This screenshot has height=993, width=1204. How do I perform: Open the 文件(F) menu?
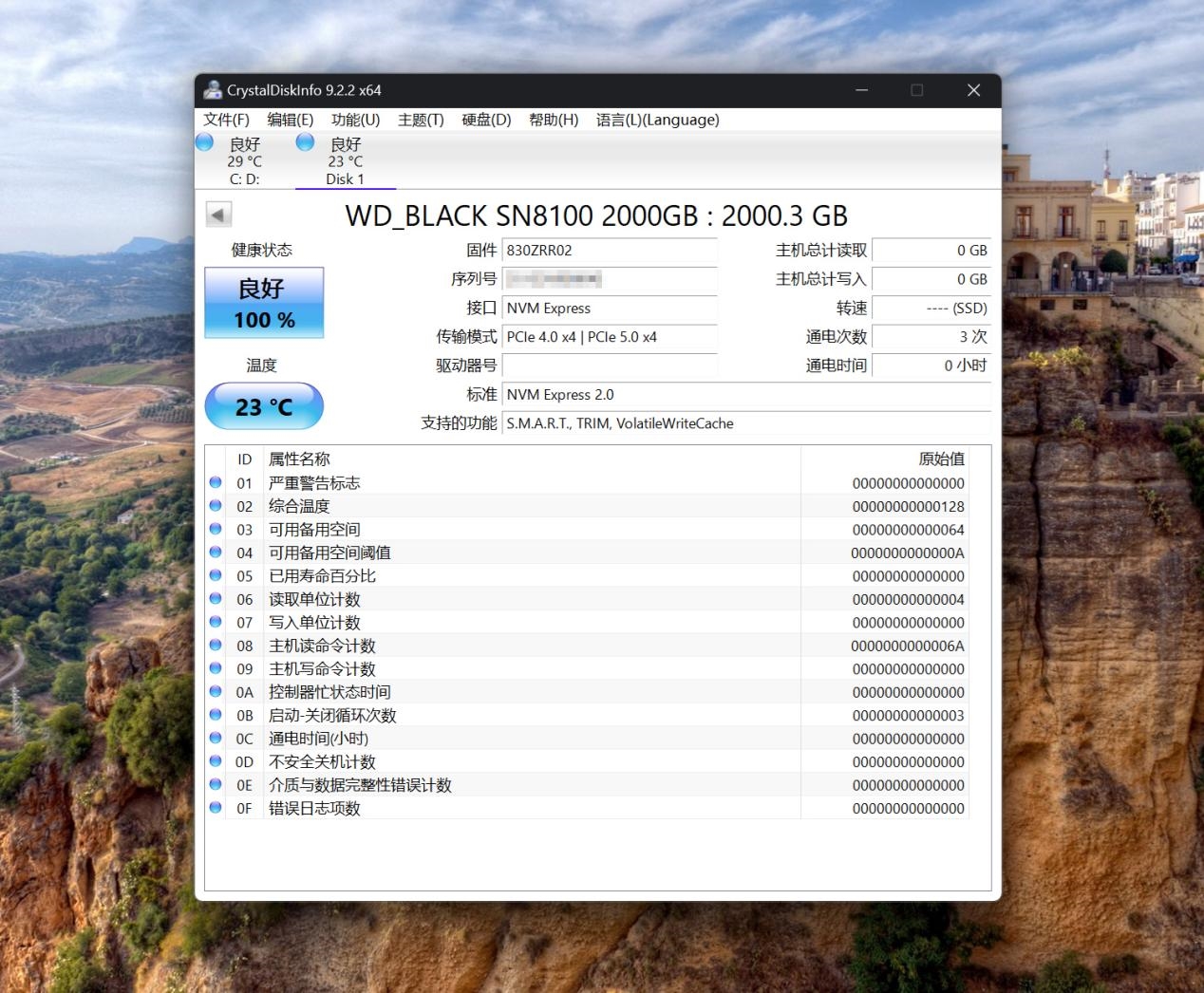(x=226, y=120)
